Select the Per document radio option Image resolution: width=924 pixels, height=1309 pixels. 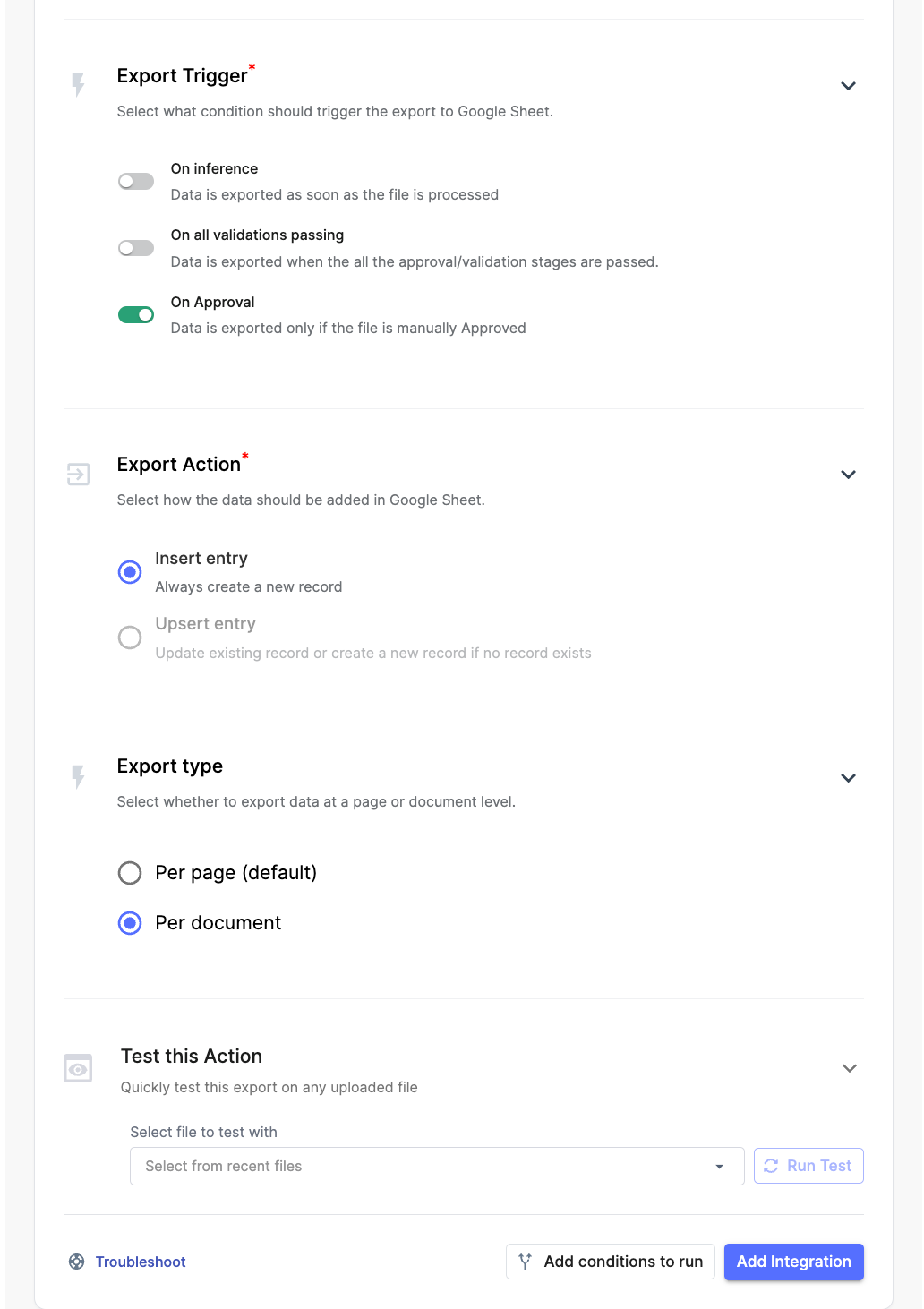130,923
